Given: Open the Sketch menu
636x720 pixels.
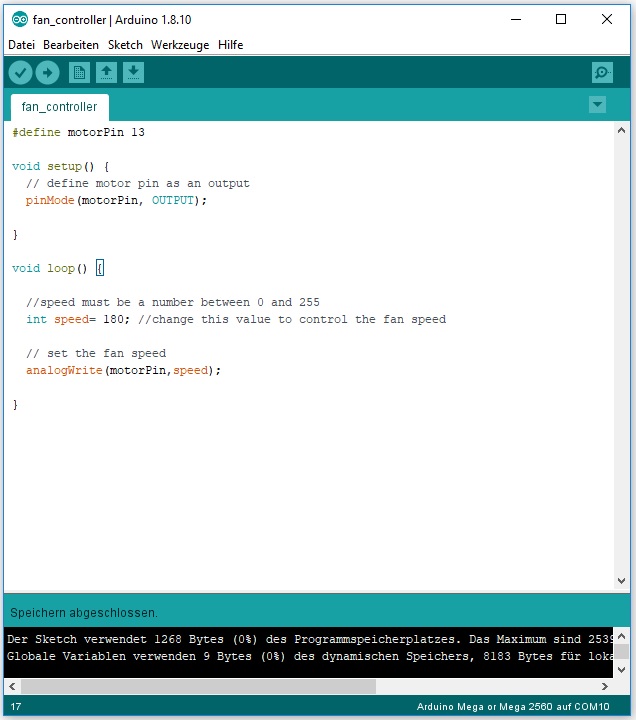Looking at the screenshot, I should point(125,45).
